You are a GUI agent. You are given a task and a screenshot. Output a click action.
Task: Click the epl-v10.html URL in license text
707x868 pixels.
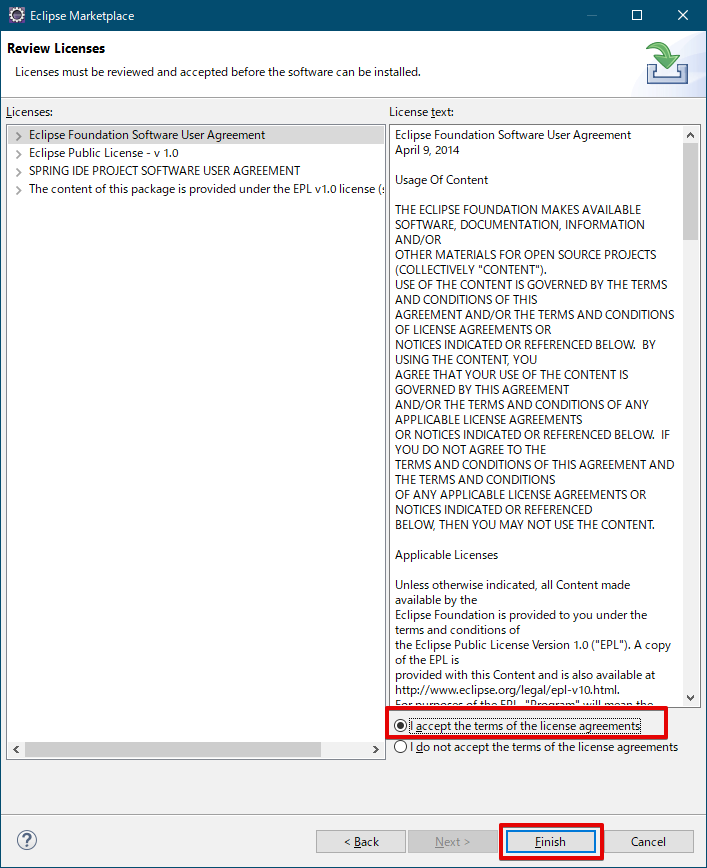coord(507,690)
